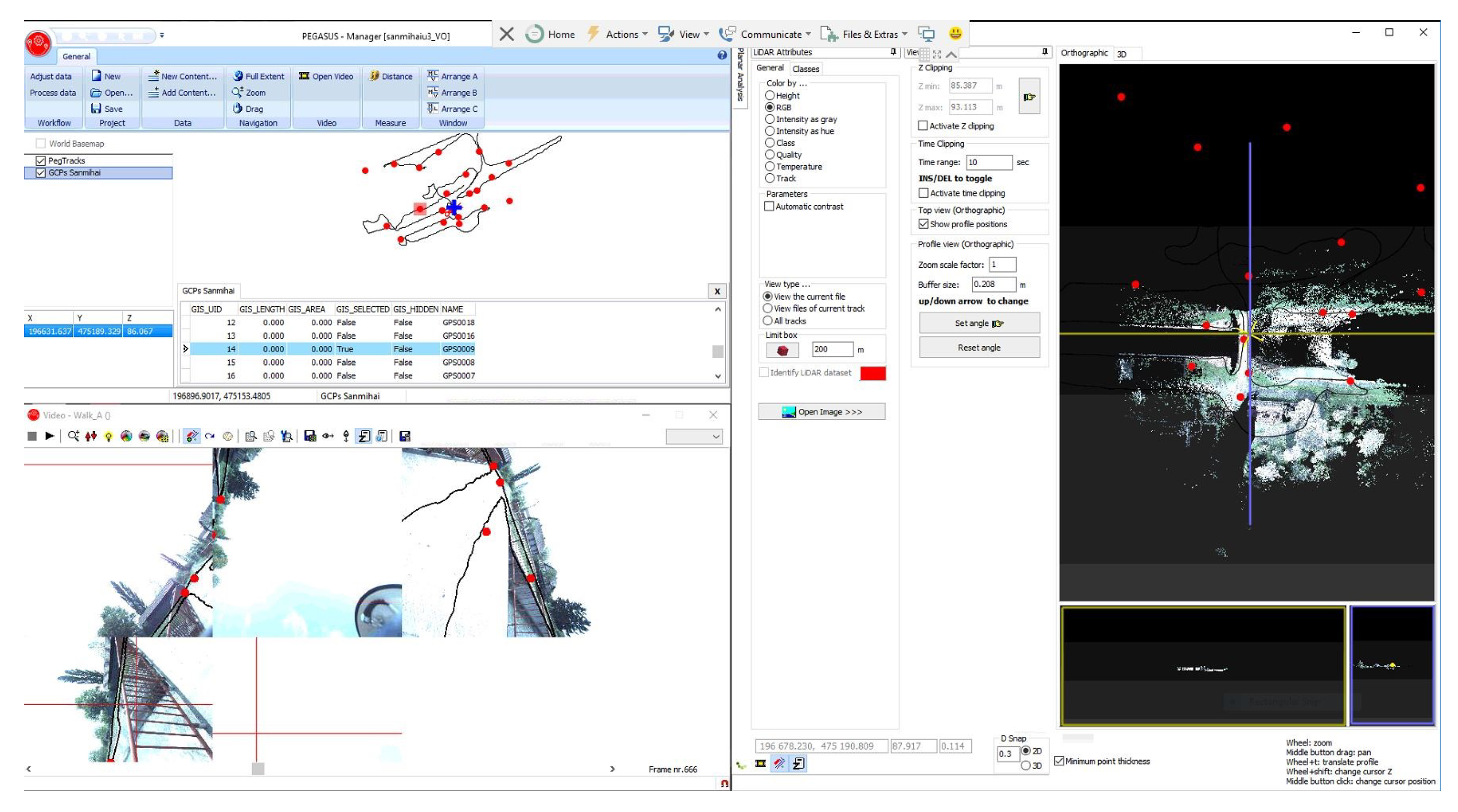Uncheck Minimum point thickness

(x=1059, y=761)
